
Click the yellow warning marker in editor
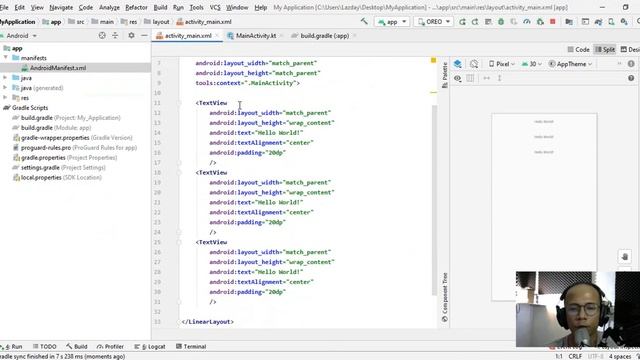pyautogui.click(x=433, y=60)
